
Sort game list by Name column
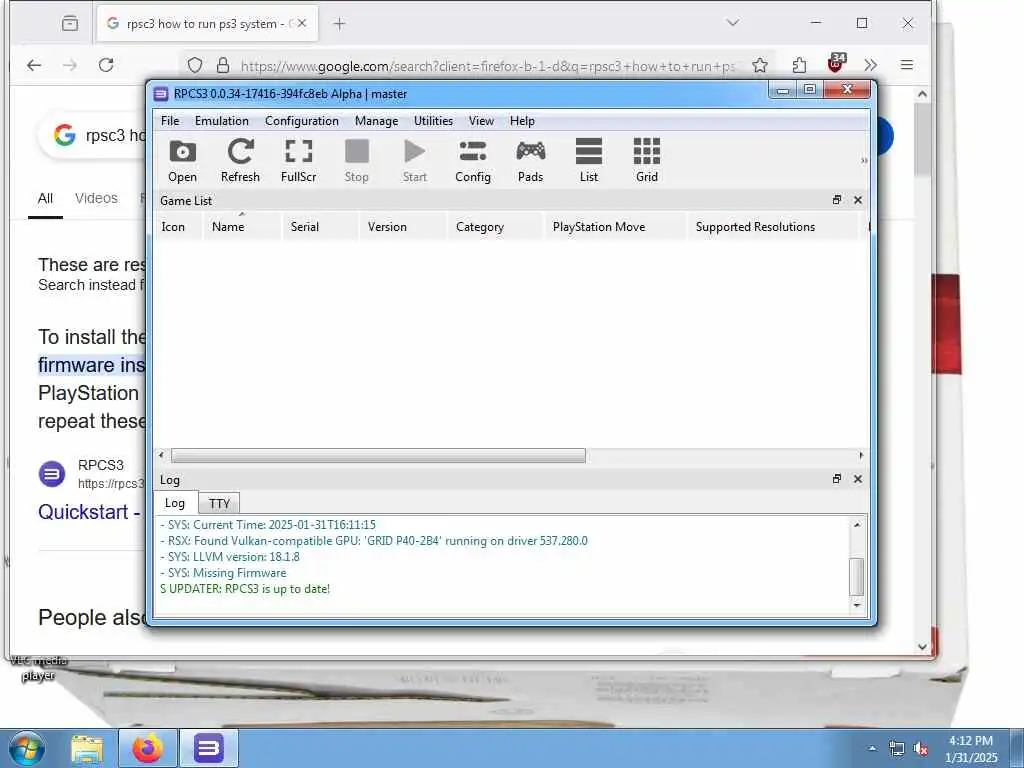[x=242, y=227]
